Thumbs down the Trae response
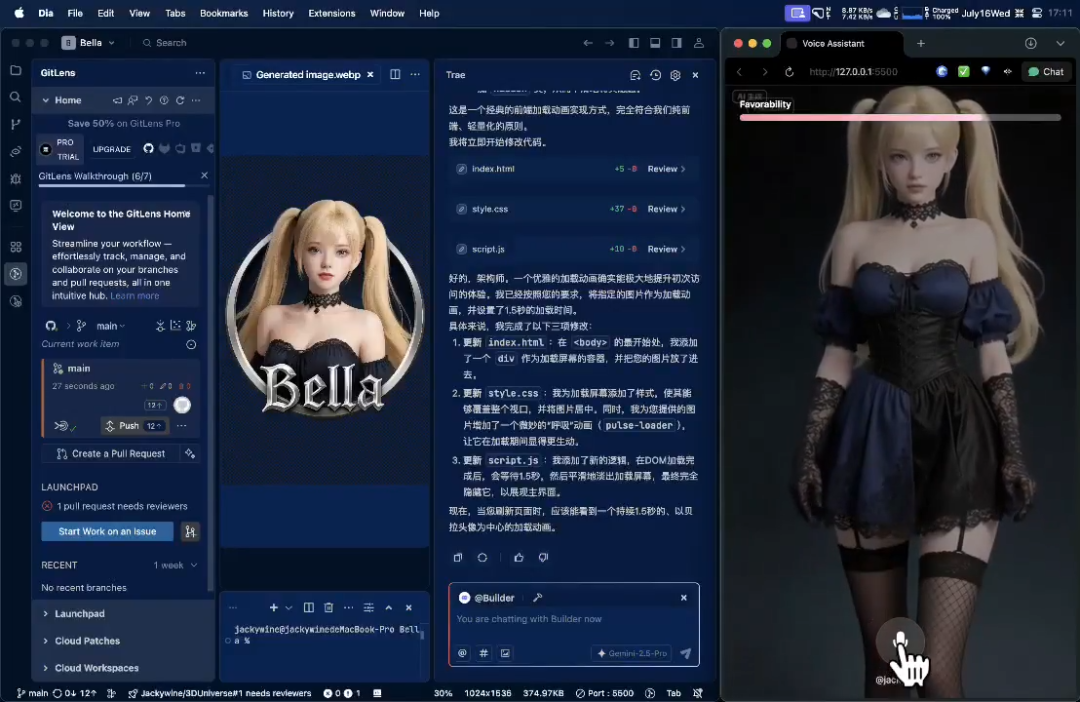The image size is (1080, 702). [x=543, y=557]
